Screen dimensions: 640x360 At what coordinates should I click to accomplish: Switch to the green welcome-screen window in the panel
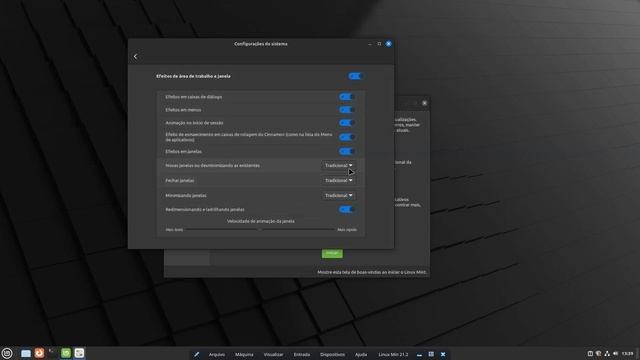tap(66, 353)
